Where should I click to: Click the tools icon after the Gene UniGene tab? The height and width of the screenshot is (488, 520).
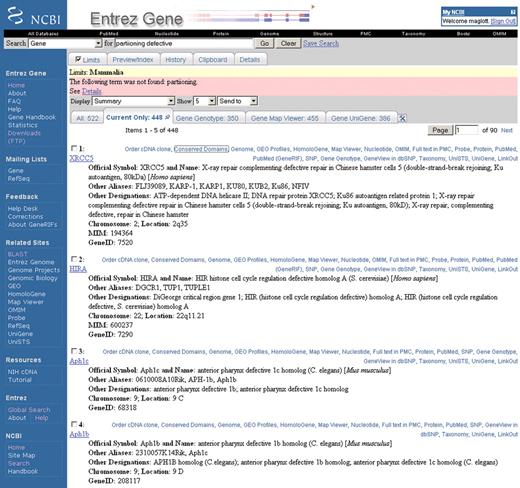tap(402, 118)
